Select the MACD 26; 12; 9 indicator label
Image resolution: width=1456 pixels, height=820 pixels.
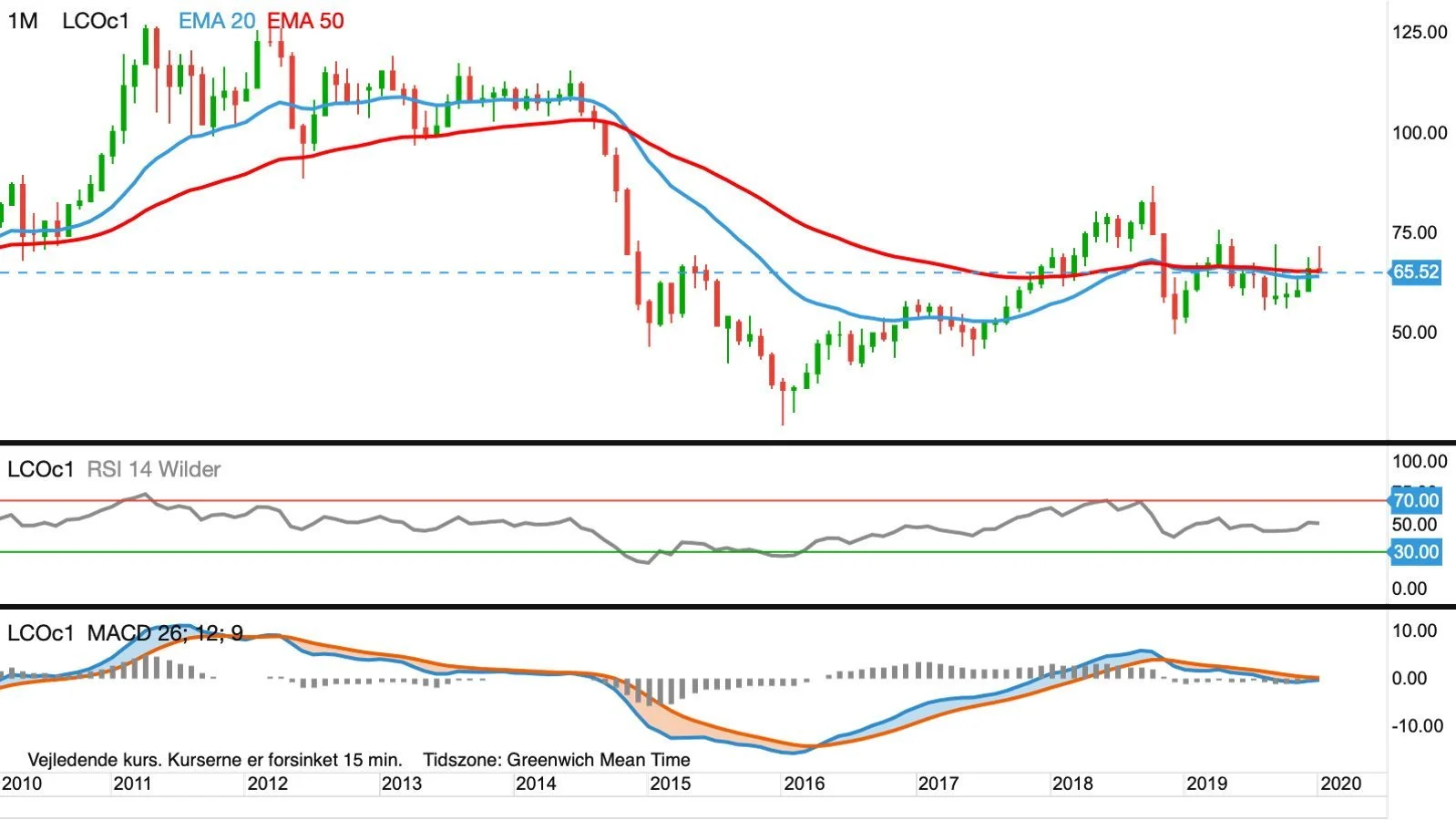coord(165,632)
